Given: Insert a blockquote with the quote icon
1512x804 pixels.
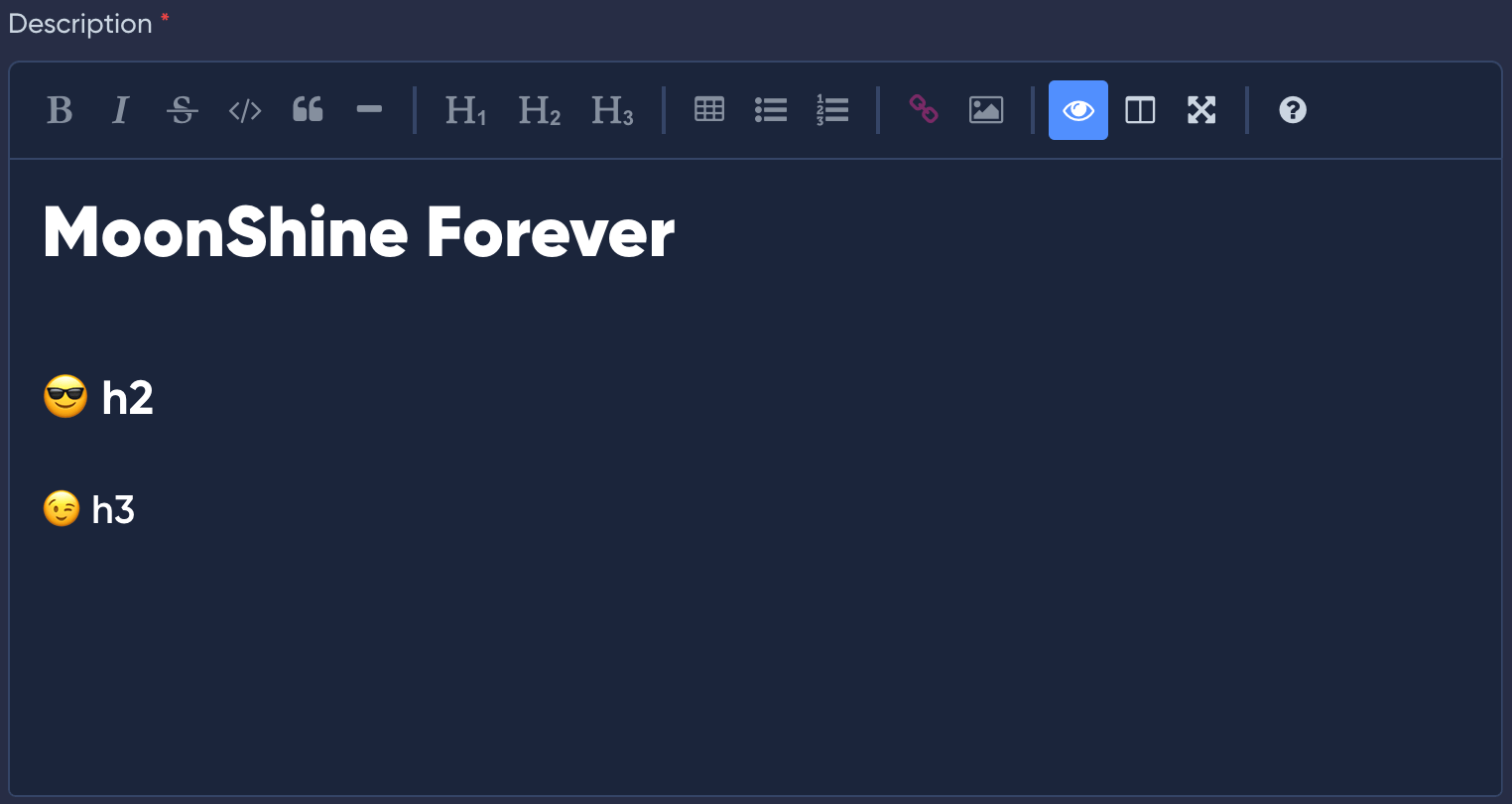Looking at the screenshot, I should (x=308, y=110).
